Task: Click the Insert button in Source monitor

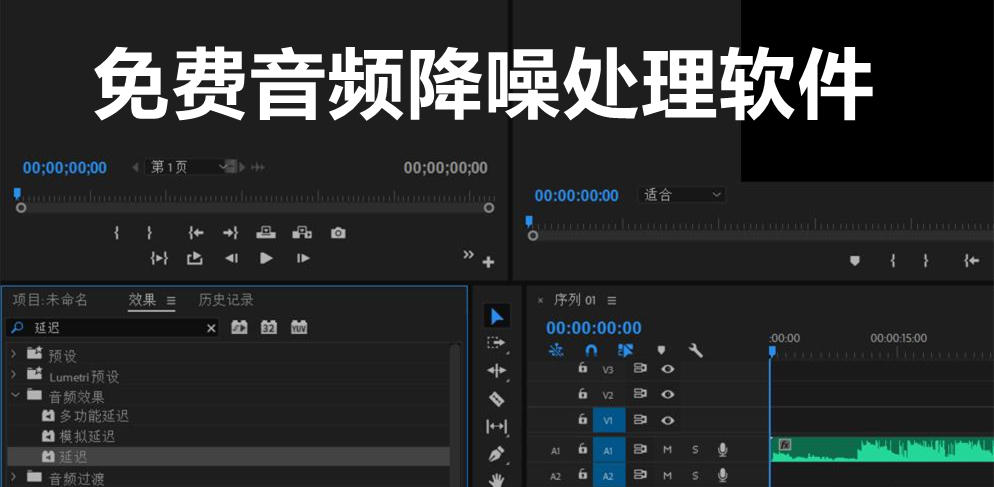Action: [x=266, y=233]
